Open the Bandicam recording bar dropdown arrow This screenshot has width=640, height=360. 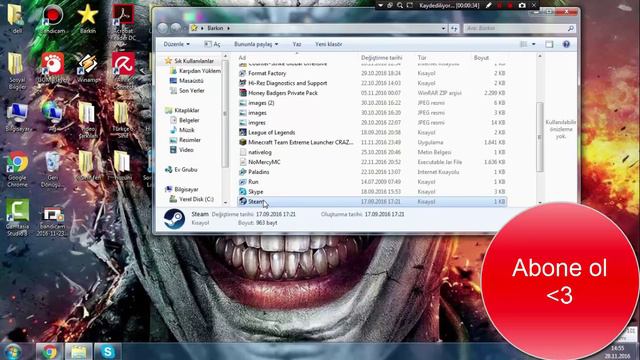[380, 5]
